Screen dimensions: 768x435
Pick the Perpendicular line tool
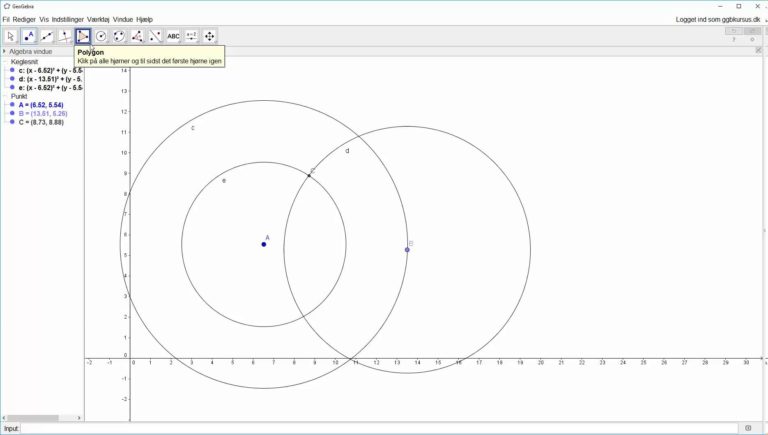click(x=65, y=36)
